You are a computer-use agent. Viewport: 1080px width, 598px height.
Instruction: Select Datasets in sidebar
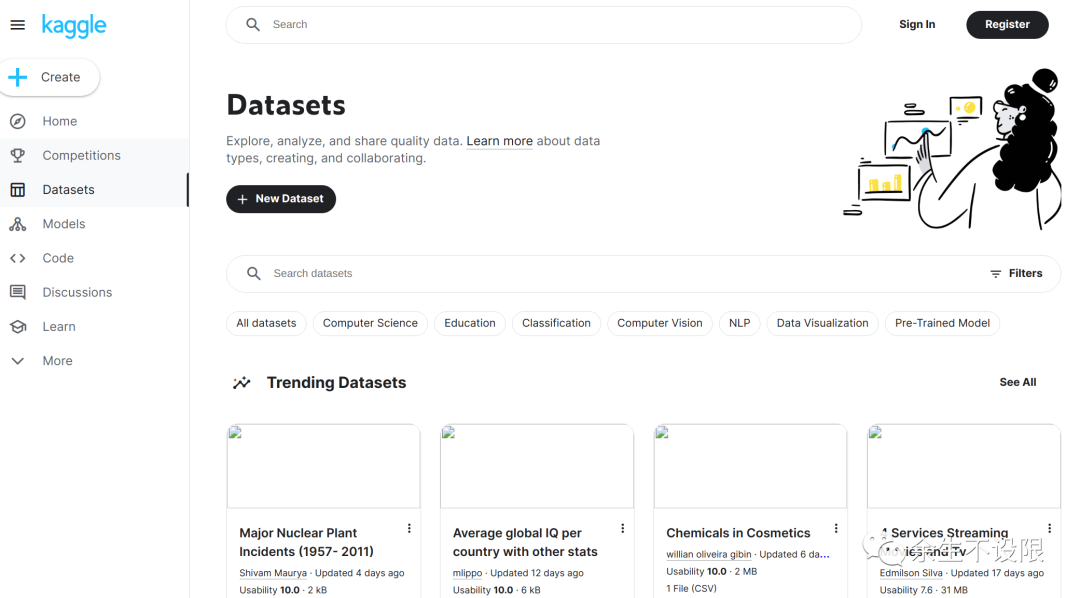pyautogui.click(x=94, y=189)
